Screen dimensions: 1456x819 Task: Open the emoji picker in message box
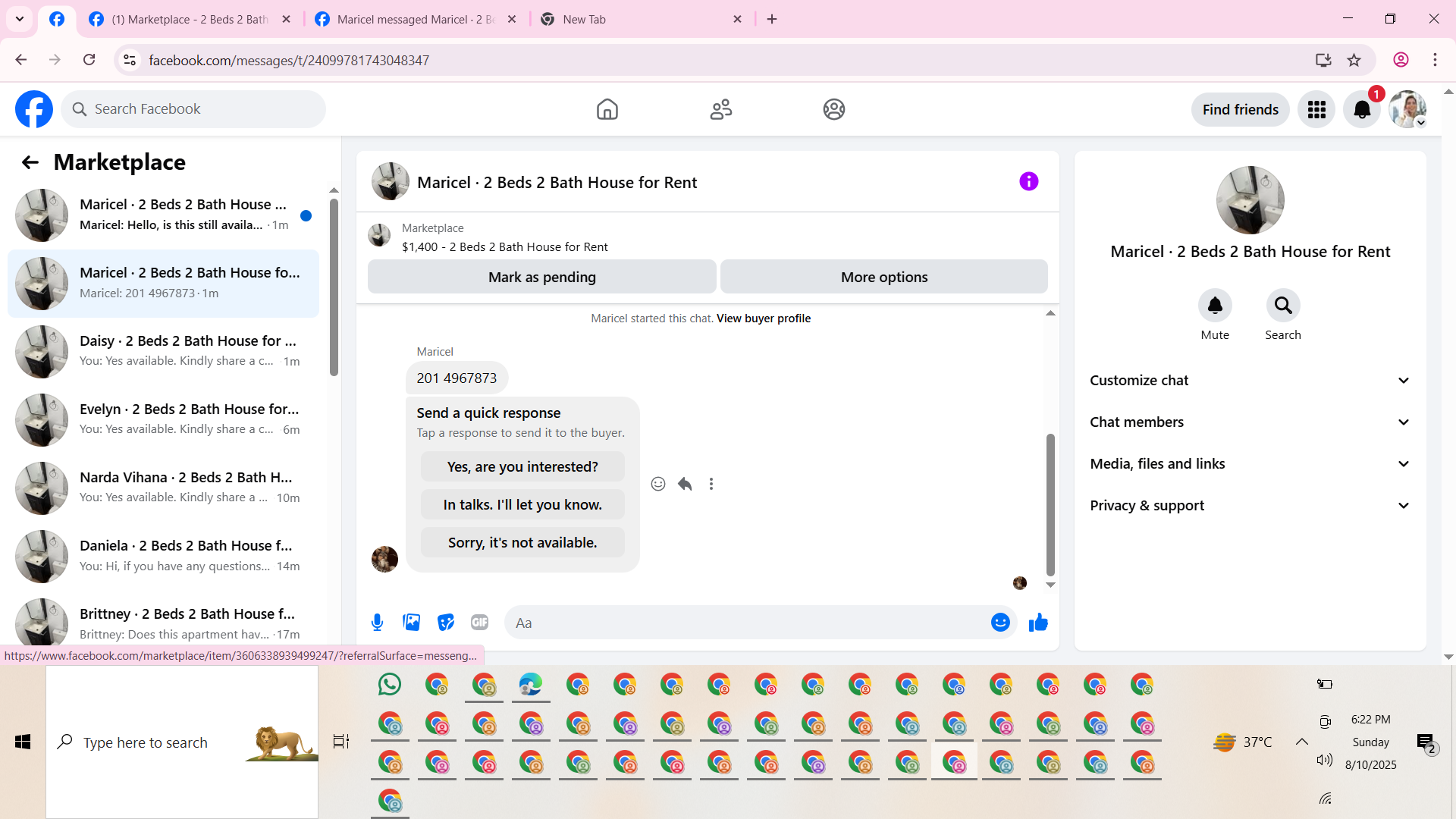(1000, 623)
